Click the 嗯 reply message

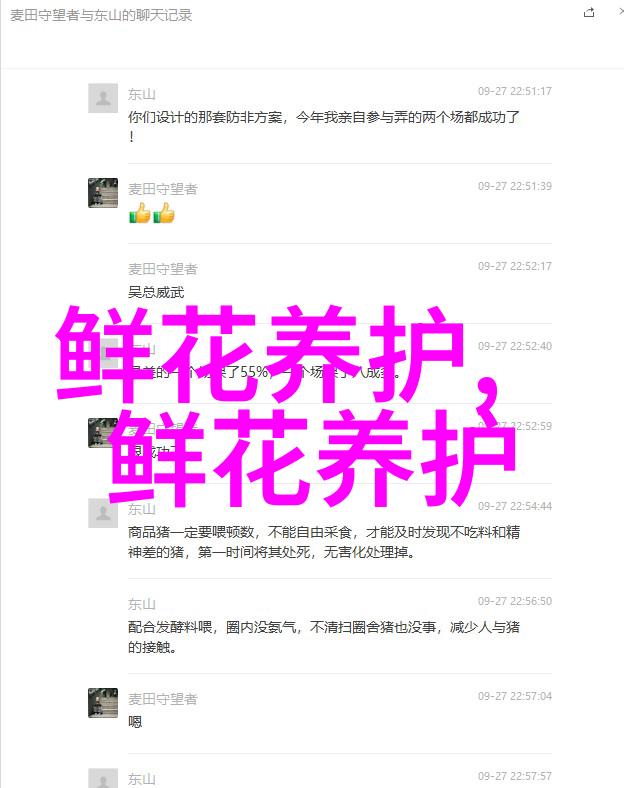pyautogui.click(x=135, y=722)
